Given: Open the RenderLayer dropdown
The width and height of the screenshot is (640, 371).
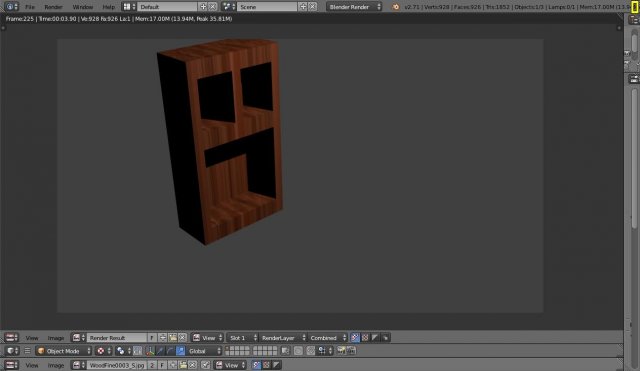Looking at the screenshot, I should pyautogui.click(x=283, y=338).
